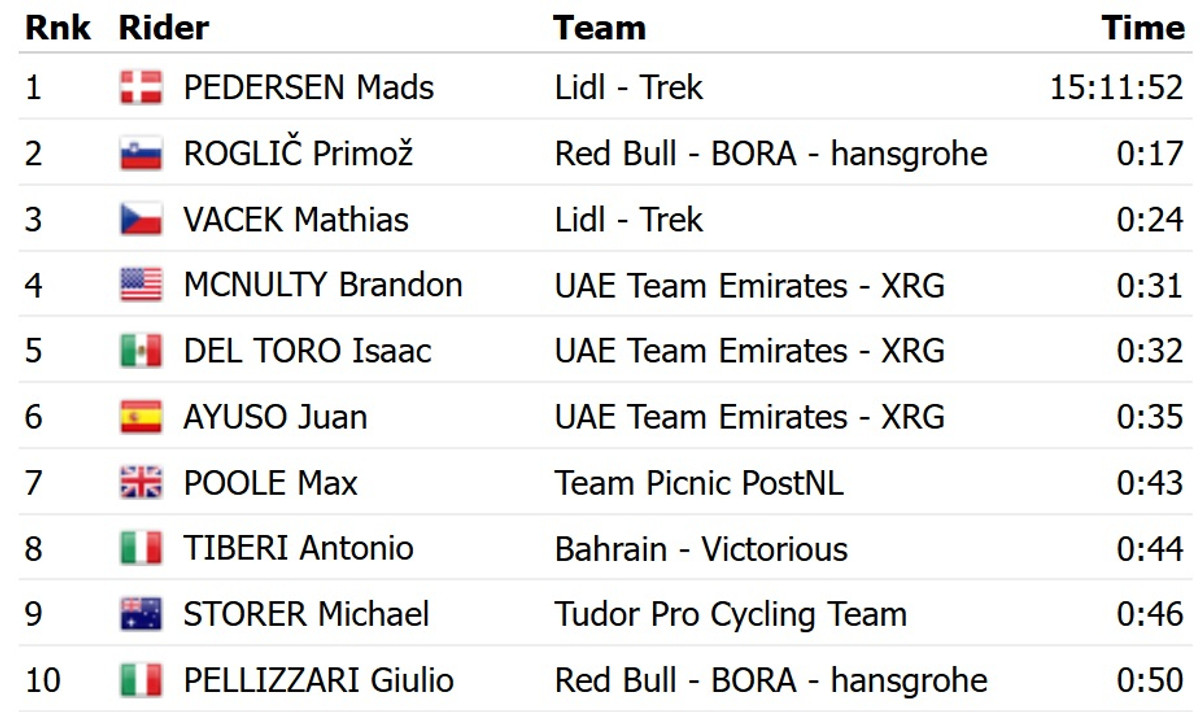Click the Italian flag beside Pellizzari
1200x712 pixels.
[x=141, y=681]
